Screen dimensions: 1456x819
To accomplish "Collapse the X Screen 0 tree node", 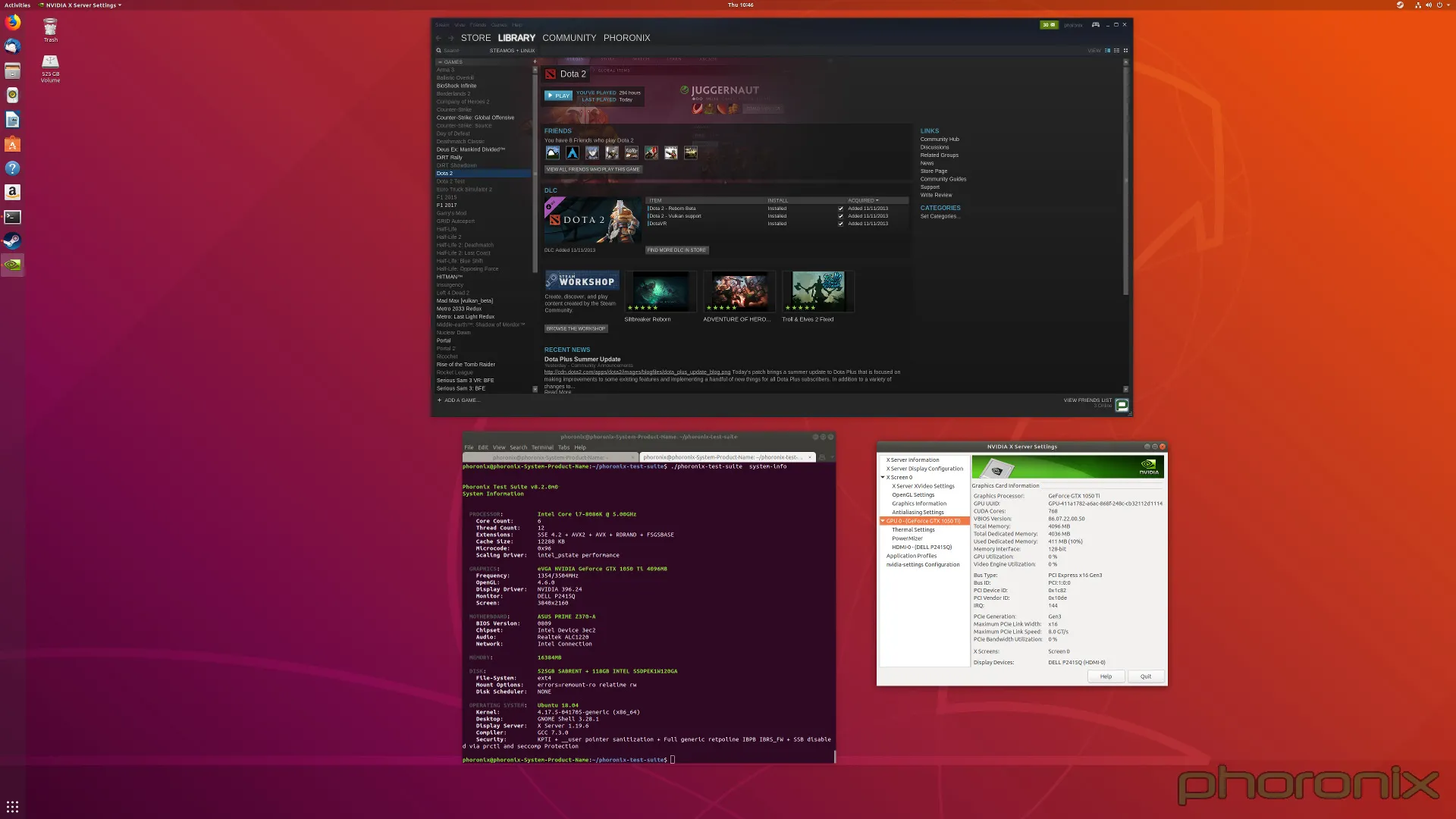I will tap(883, 477).
